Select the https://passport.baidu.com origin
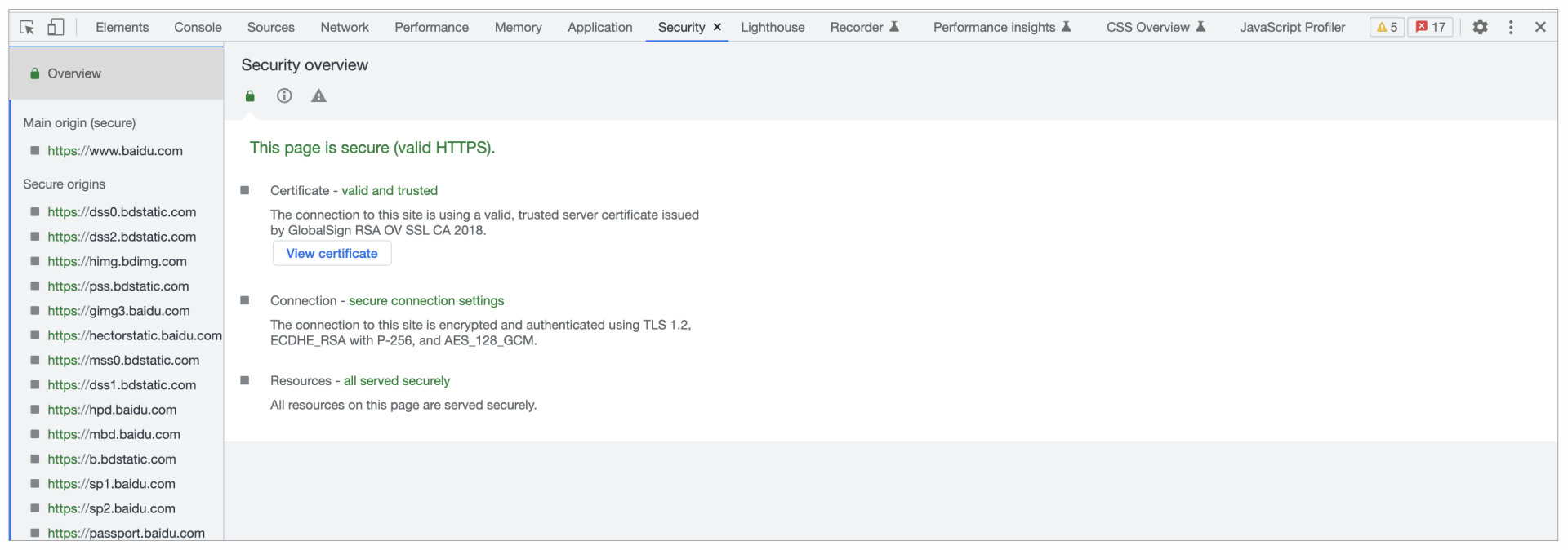The width and height of the screenshot is (1568, 550). [x=126, y=533]
